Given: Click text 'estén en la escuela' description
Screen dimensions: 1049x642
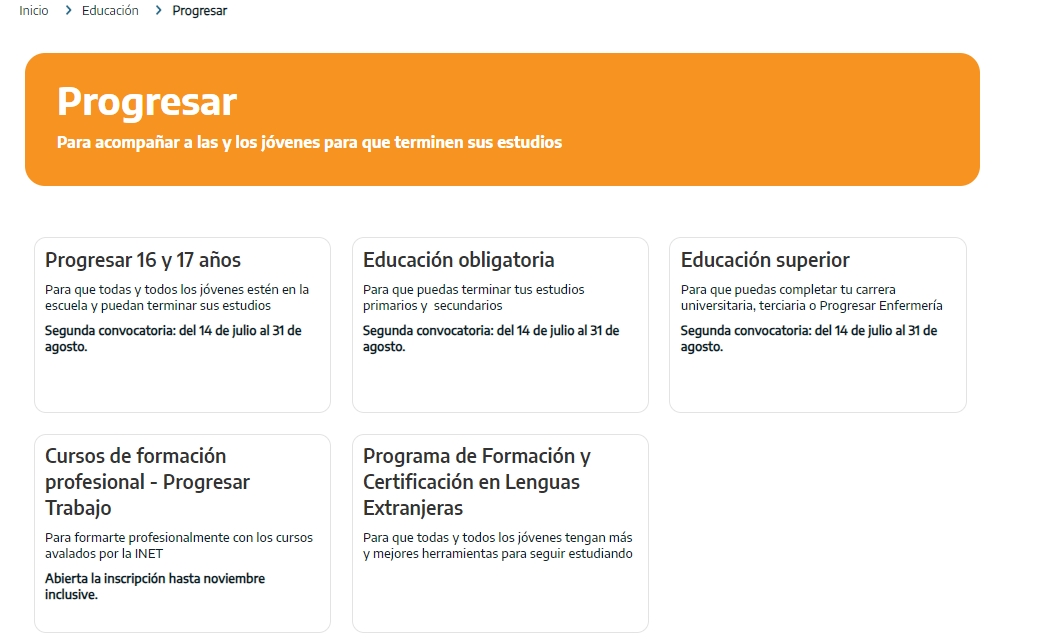Looking at the screenshot, I should (177, 298).
